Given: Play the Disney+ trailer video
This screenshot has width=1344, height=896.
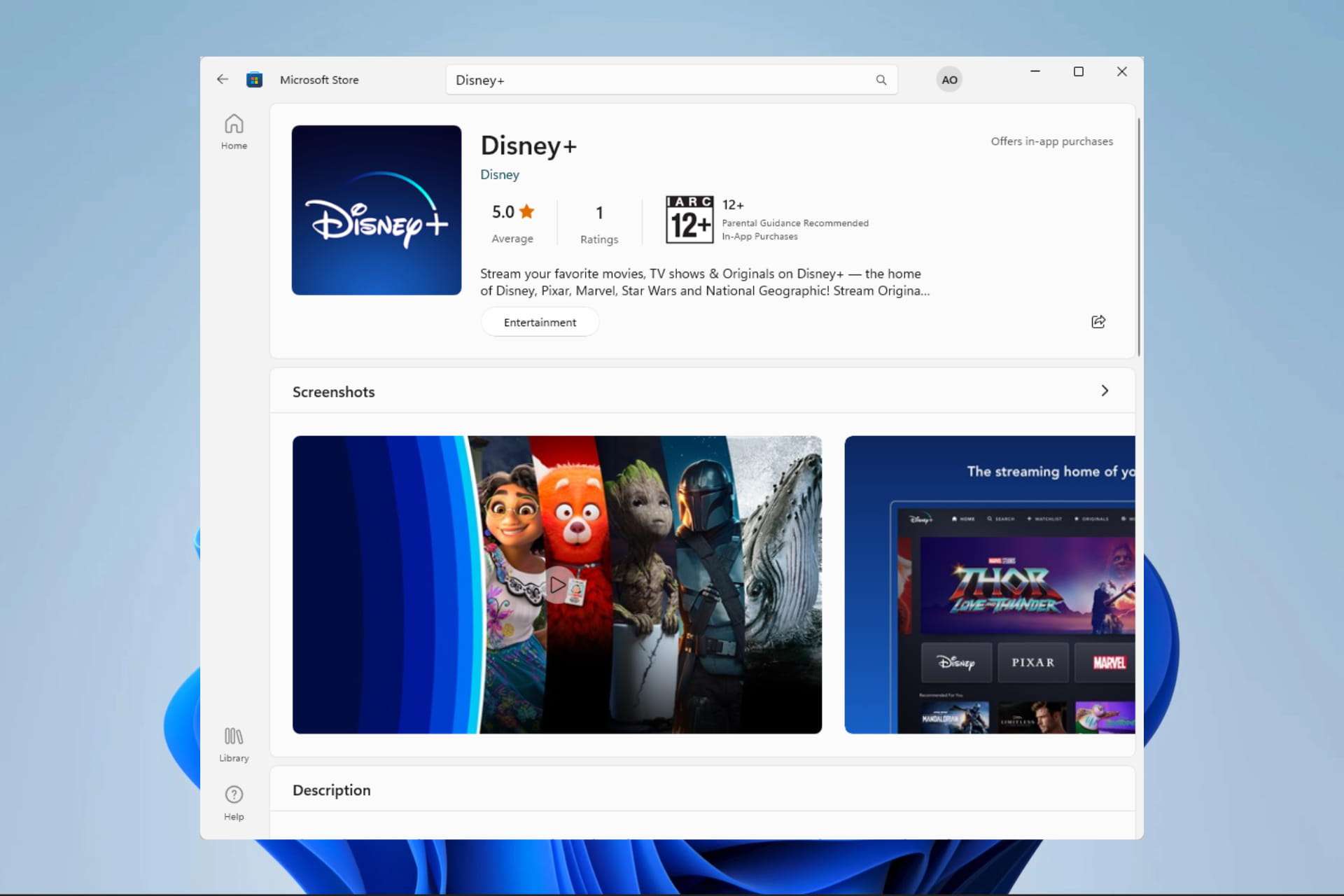Looking at the screenshot, I should tap(557, 584).
